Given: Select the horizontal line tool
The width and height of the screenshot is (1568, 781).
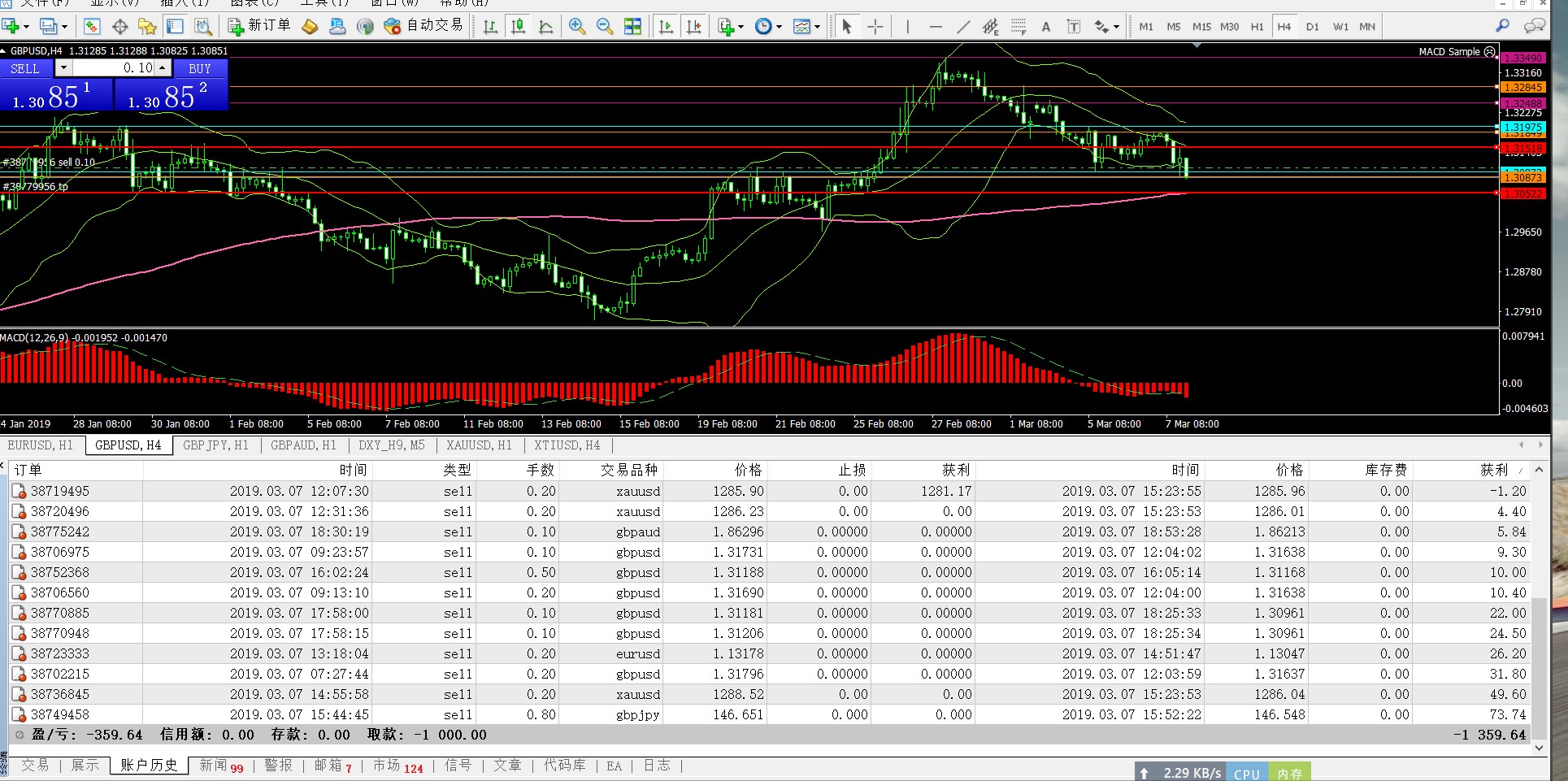Looking at the screenshot, I should click(936, 26).
